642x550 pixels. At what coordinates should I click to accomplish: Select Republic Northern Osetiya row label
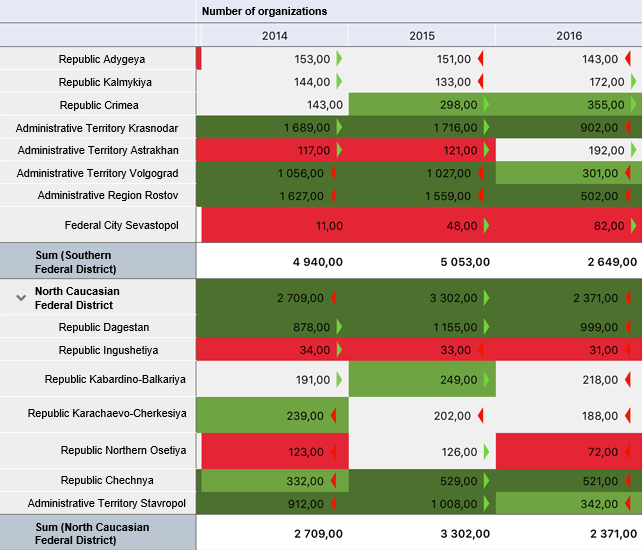coord(123,450)
